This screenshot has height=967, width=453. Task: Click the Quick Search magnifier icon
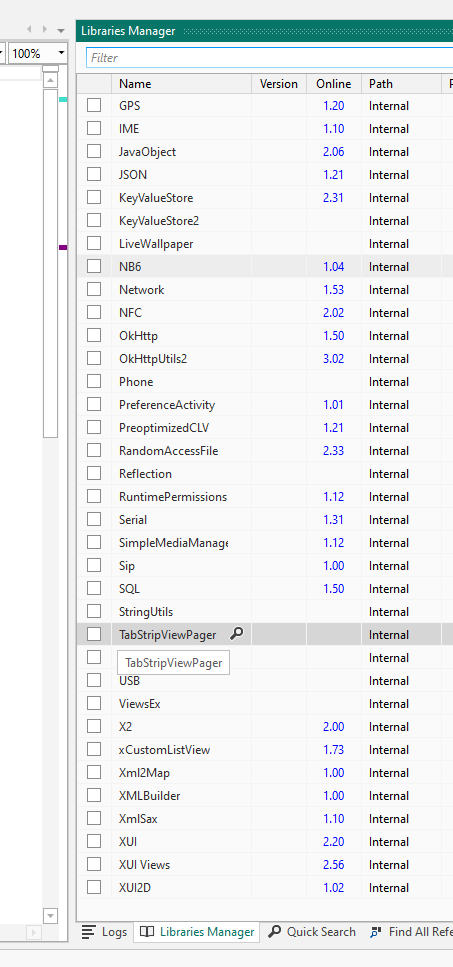pos(275,932)
